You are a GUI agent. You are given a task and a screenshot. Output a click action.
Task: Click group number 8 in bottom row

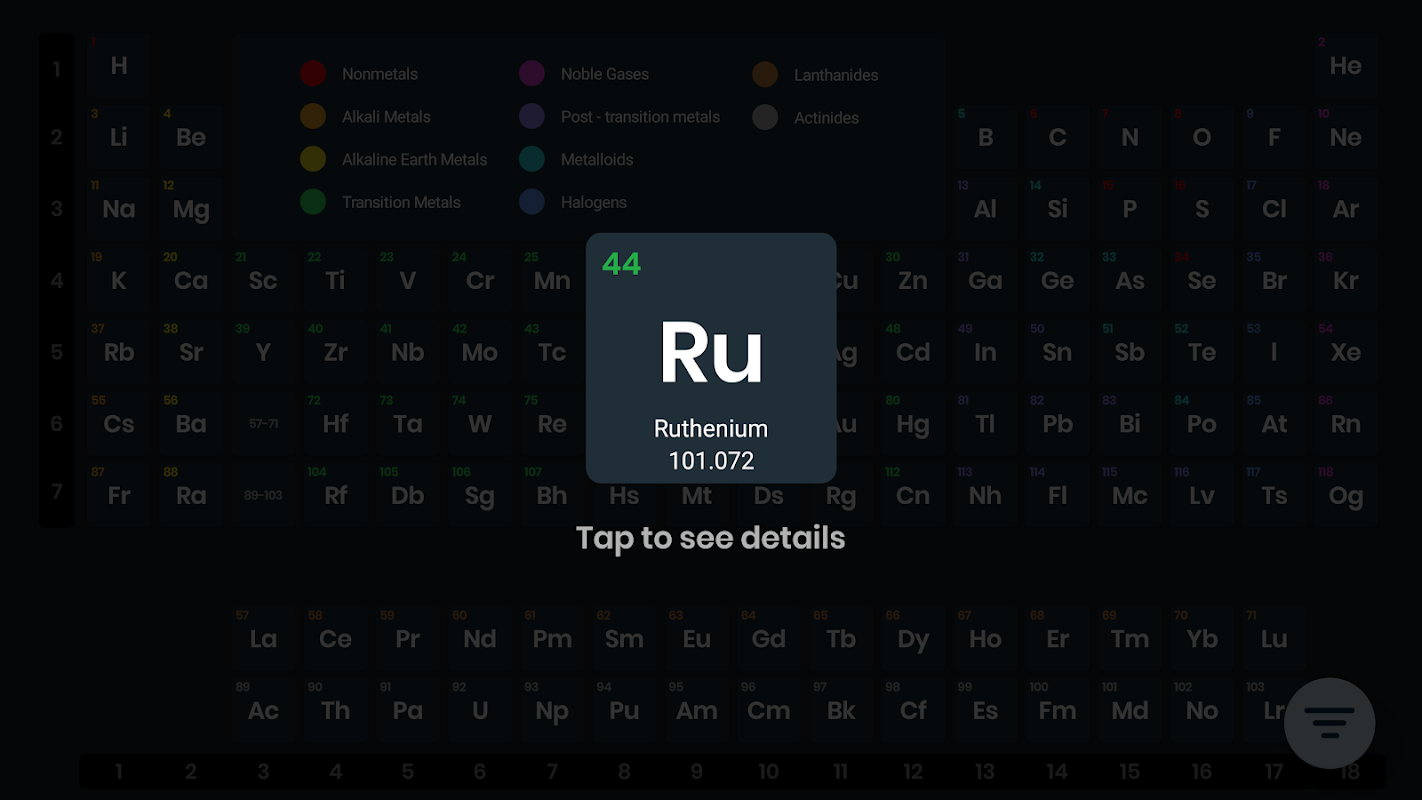pyautogui.click(x=624, y=772)
